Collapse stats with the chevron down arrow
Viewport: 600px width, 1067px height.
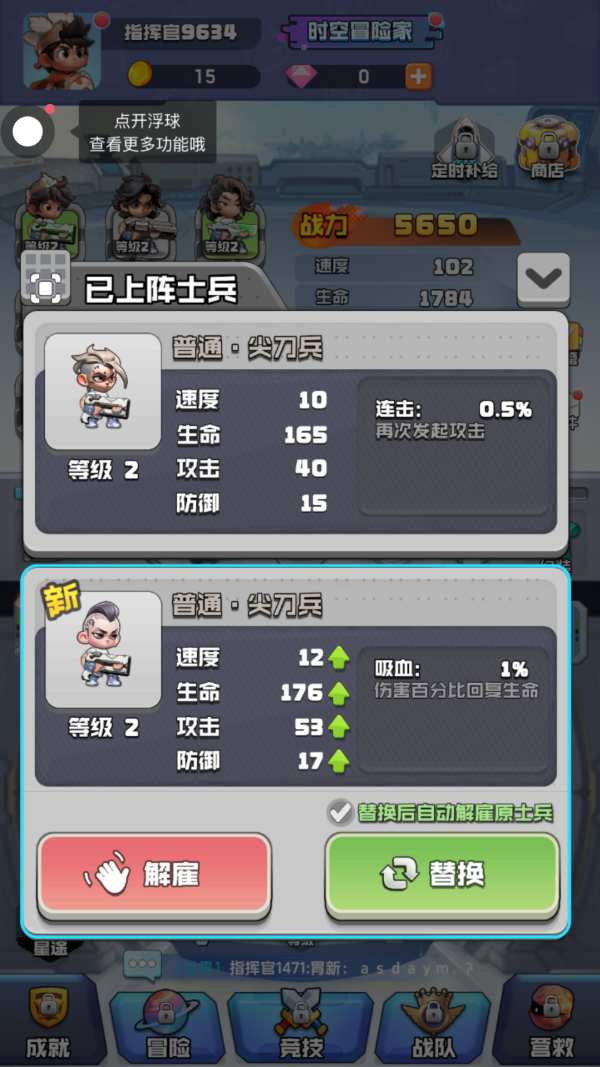pyautogui.click(x=544, y=278)
